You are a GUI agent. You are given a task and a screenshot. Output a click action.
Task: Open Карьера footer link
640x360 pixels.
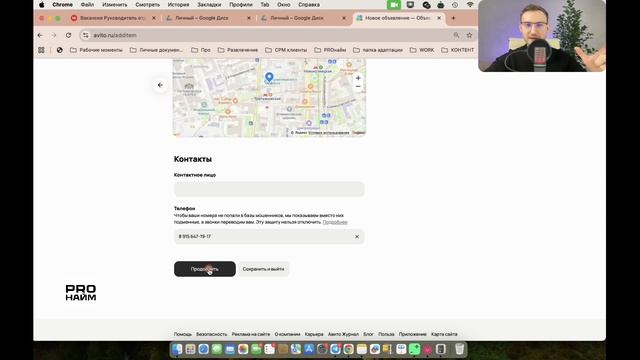point(314,334)
